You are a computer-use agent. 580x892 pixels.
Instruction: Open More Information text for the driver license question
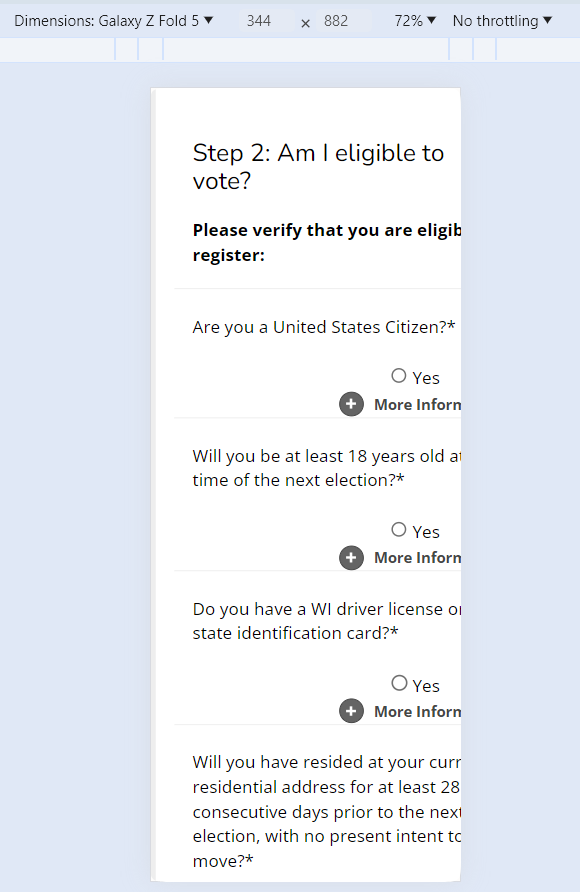[x=417, y=712]
